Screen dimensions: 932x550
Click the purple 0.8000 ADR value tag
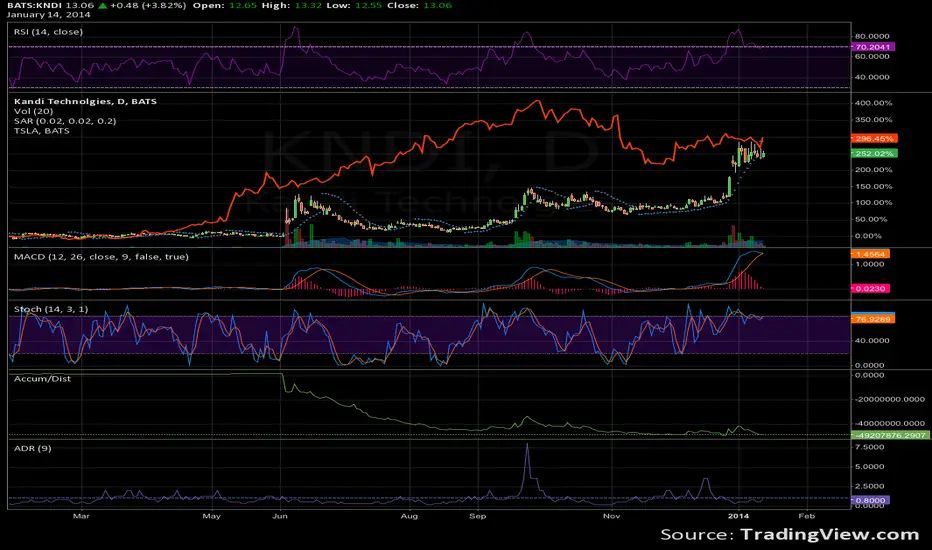click(870, 500)
